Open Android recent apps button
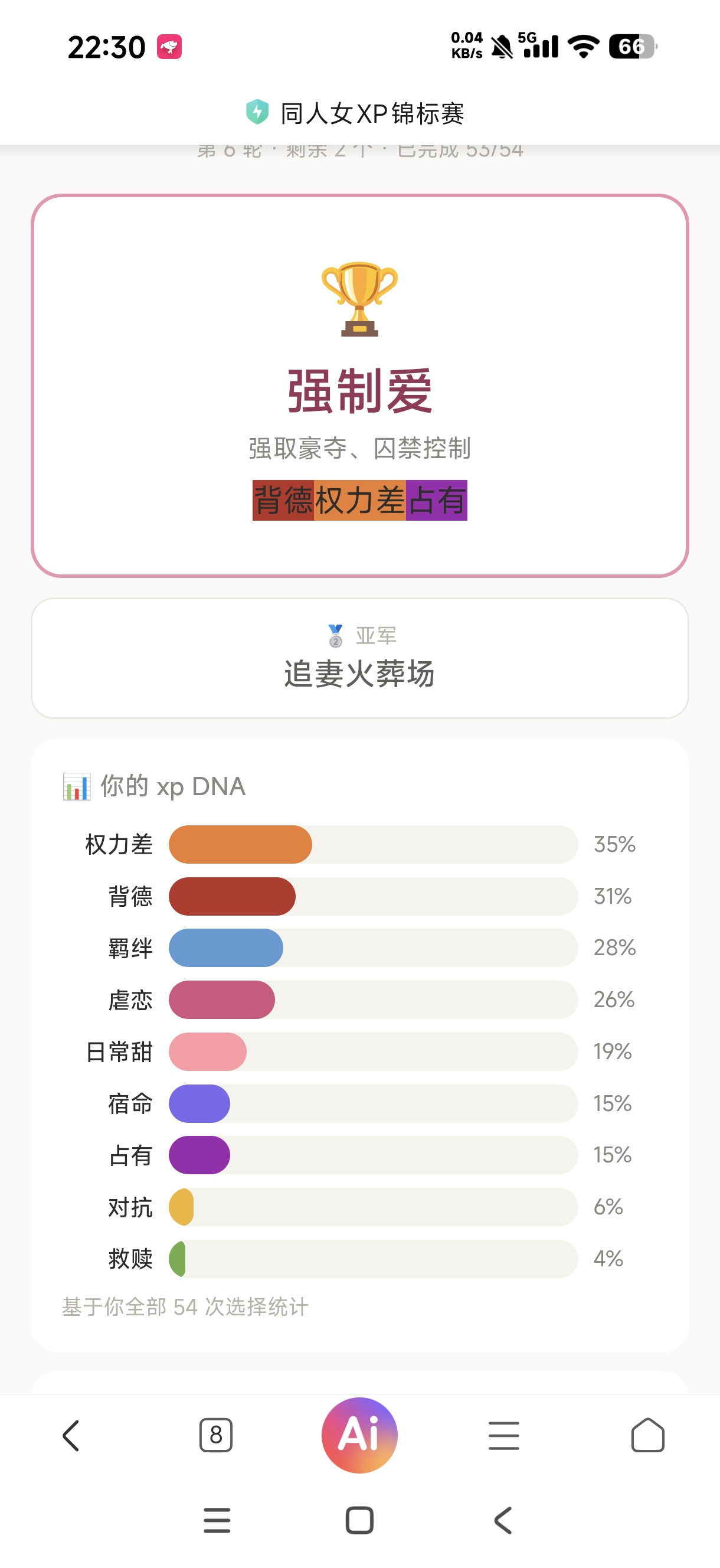Image resolution: width=720 pixels, height=1568 pixels. pyautogui.click(x=217, y=1521)
